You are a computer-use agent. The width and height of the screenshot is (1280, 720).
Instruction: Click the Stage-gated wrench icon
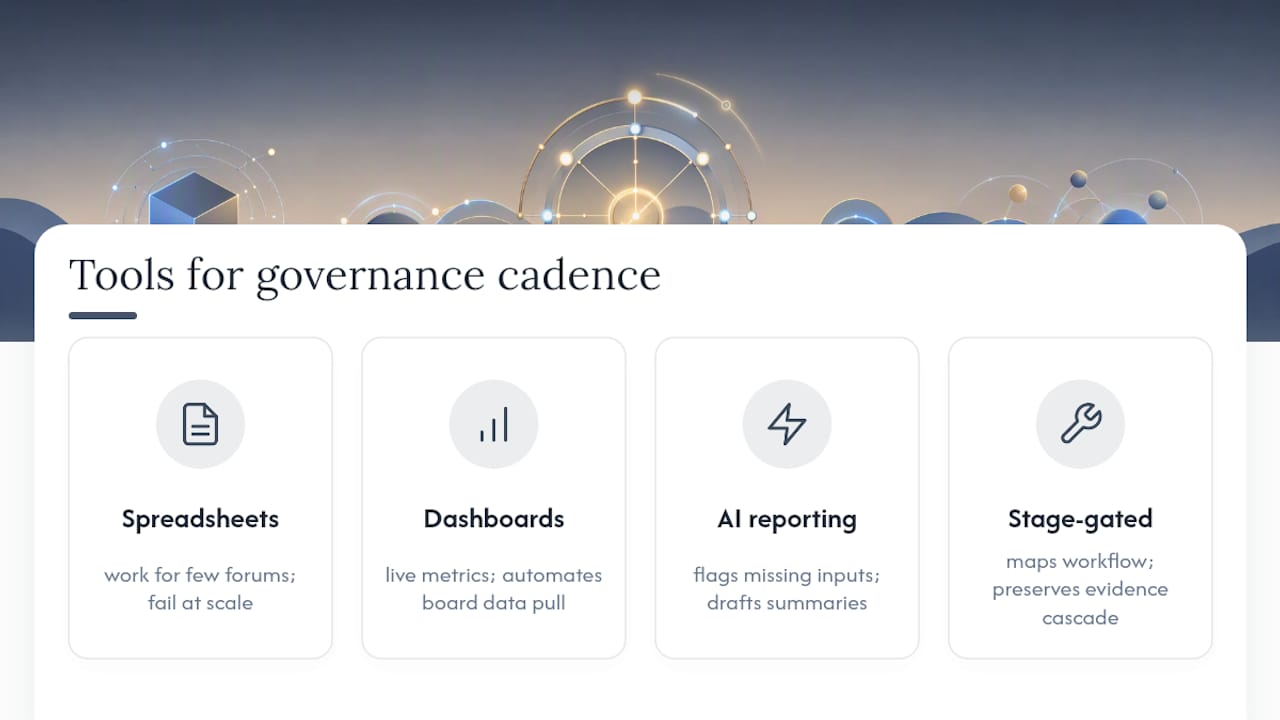(x=1080, y=424)
